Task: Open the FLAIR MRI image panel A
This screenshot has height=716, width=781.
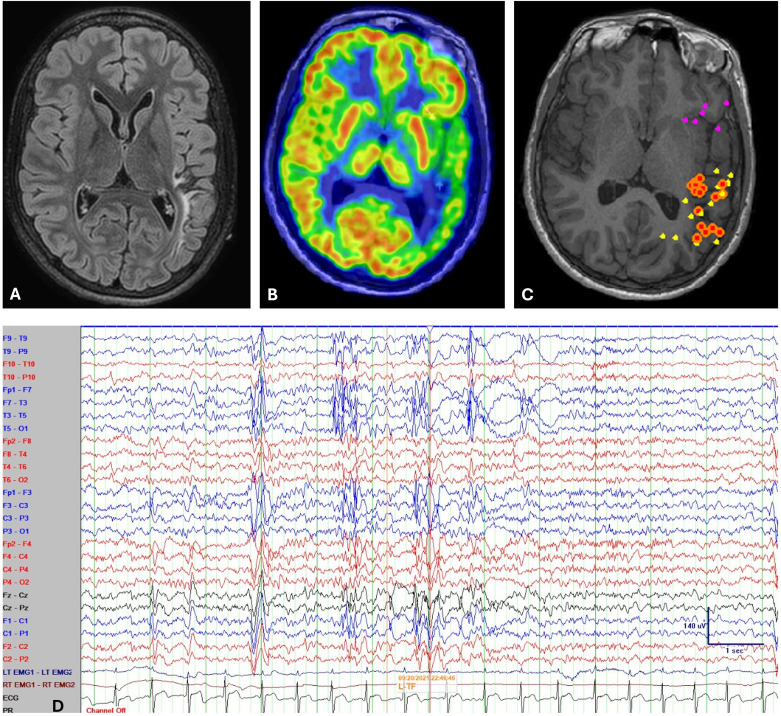Action: (x=127, y=154)
